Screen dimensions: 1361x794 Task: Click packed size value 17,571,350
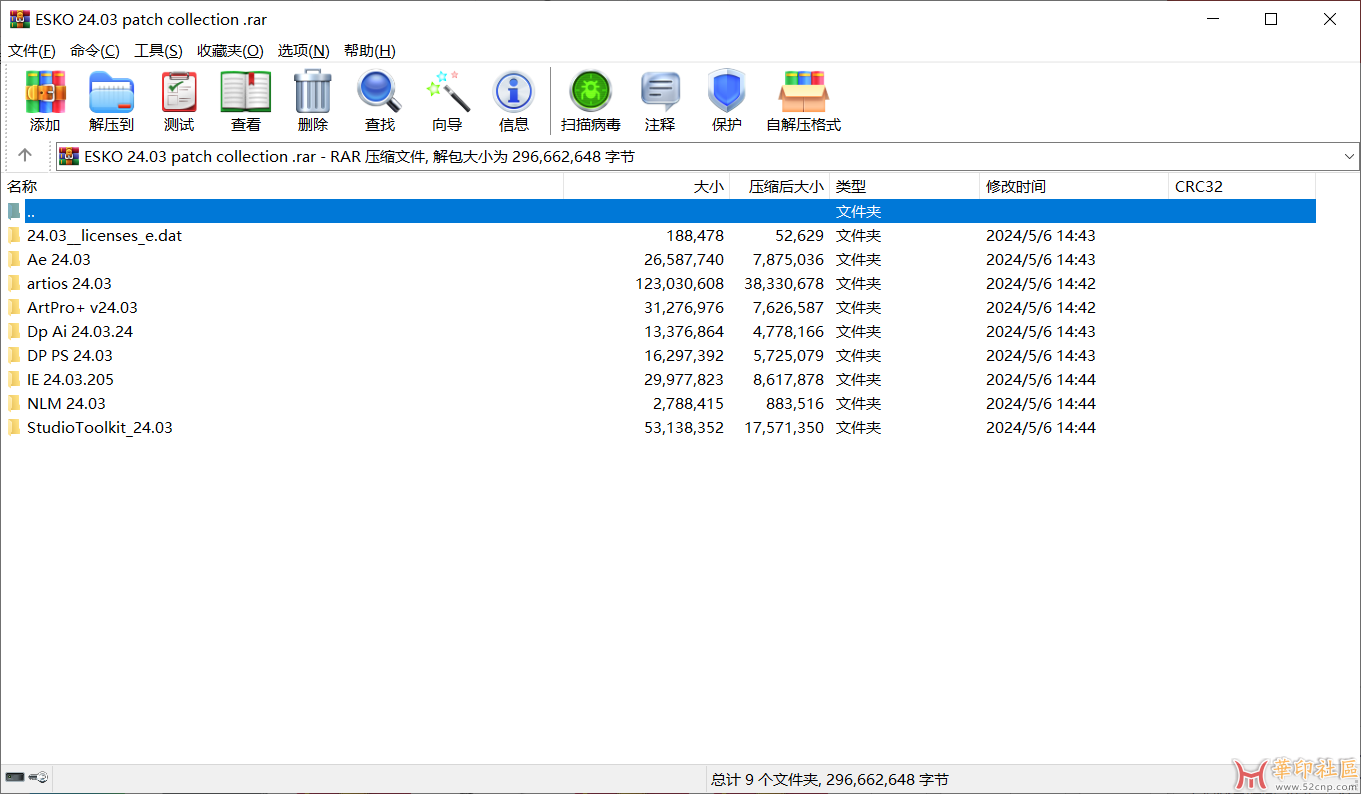point(784,428)
